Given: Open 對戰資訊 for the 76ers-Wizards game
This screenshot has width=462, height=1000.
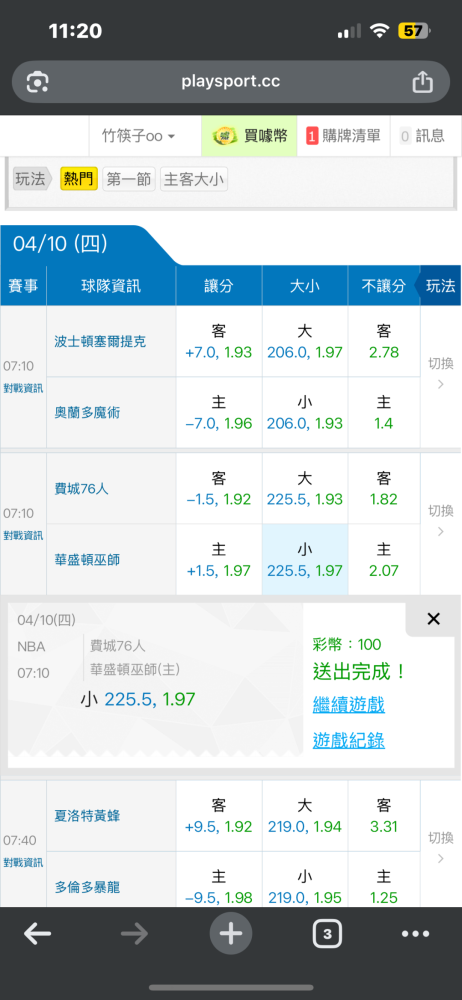Looking at the screenshot, I should tap(24, 534).
